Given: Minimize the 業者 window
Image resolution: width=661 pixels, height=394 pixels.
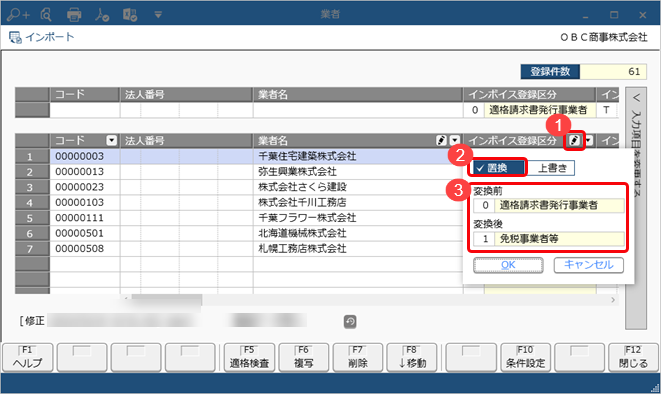Looking at the screenshot, I should 586,15.
